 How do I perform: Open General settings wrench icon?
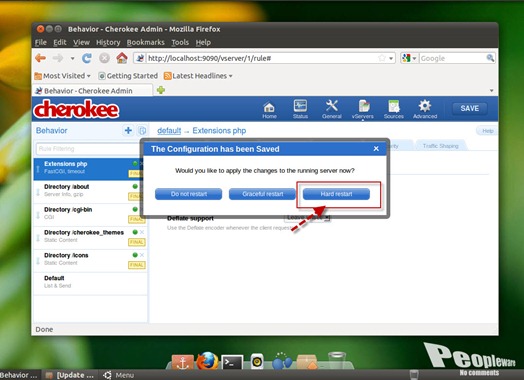(332, 109)
